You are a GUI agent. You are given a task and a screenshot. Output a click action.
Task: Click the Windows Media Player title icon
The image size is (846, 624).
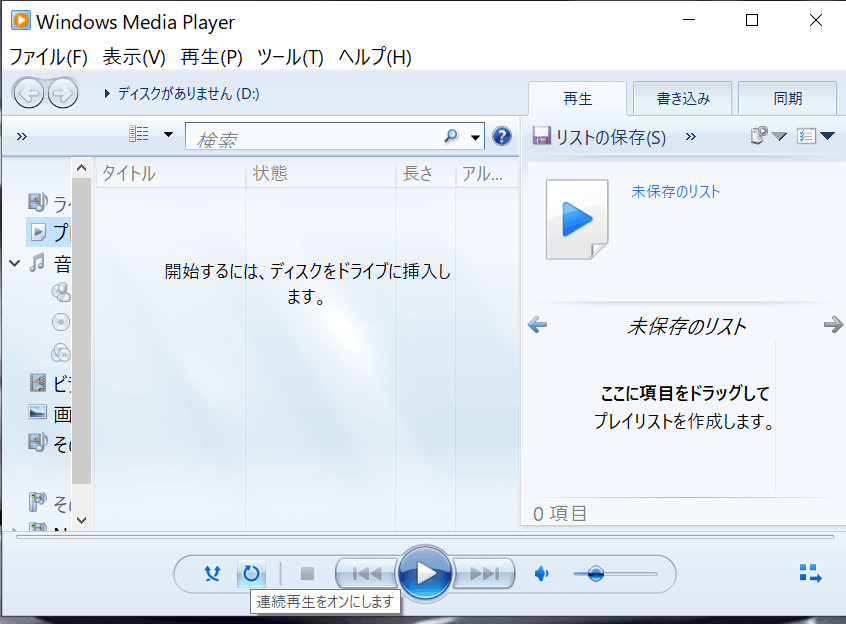21,20
